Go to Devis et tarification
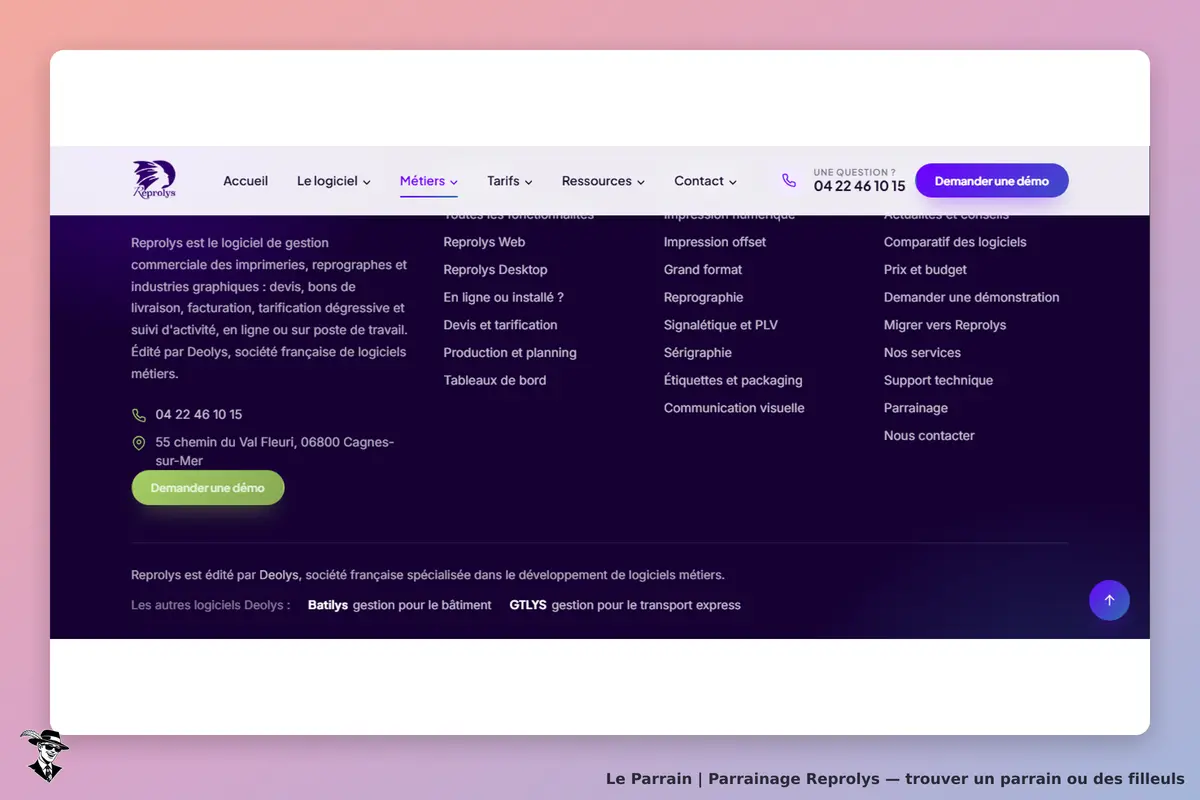Screen dimensions: 1200x800 500,325
